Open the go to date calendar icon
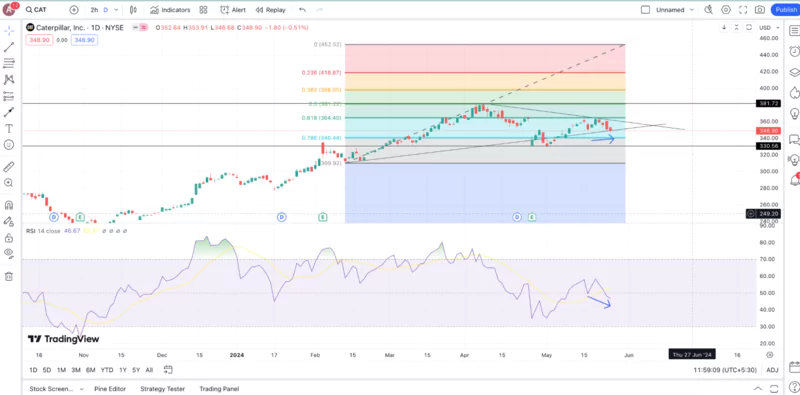This screenshot has height=395, width=800. coord(168,370)
